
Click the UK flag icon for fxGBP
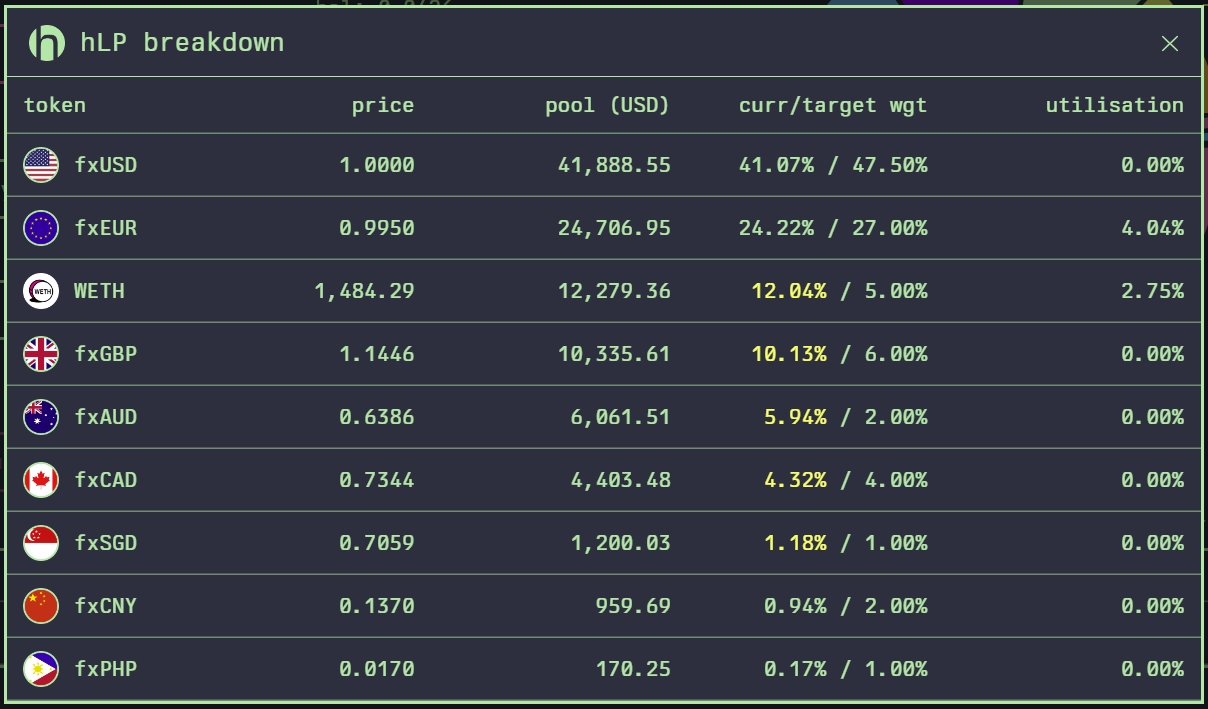[x=41, y=354]
